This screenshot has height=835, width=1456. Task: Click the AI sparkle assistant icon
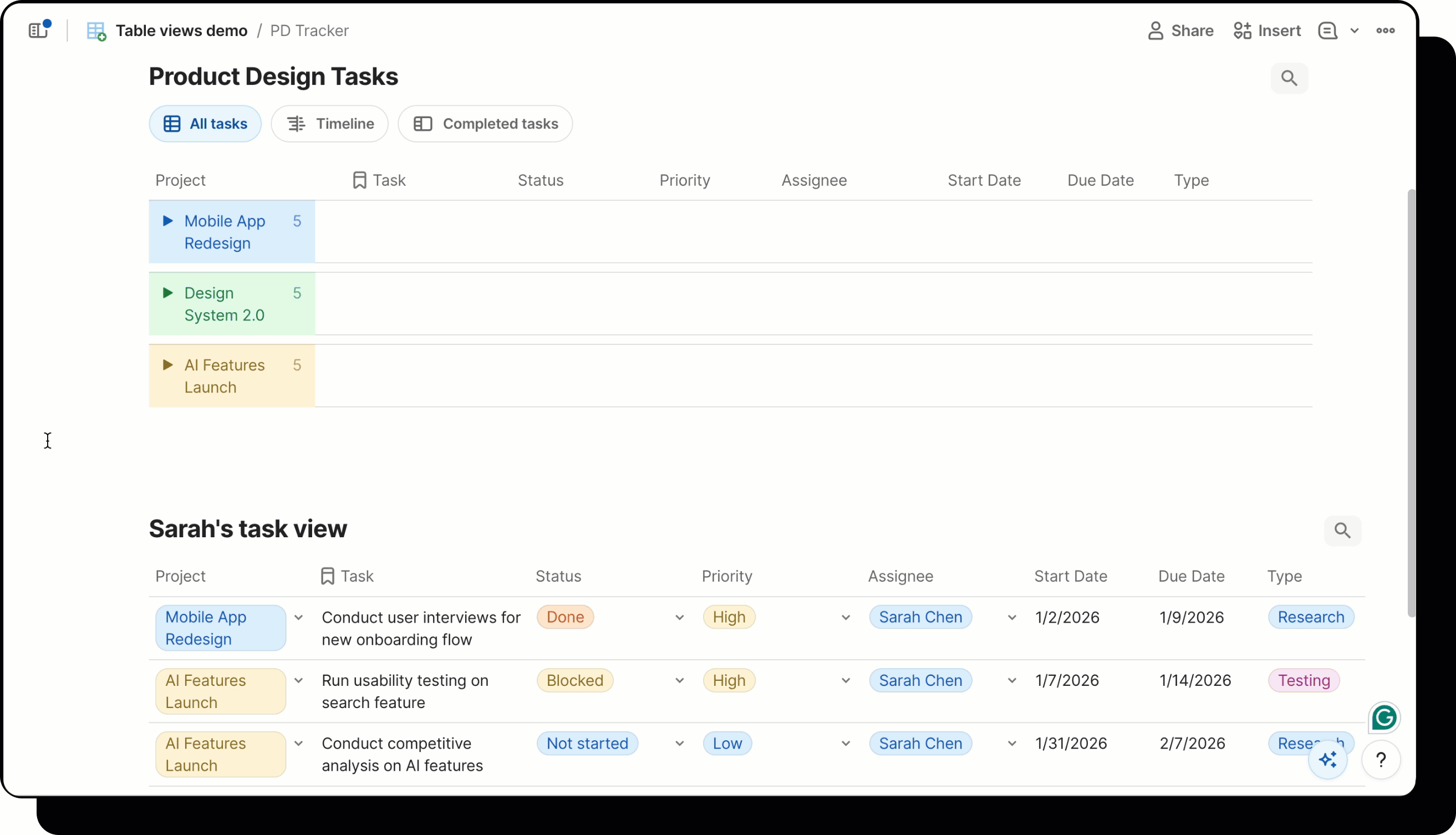pos(1328,759)
